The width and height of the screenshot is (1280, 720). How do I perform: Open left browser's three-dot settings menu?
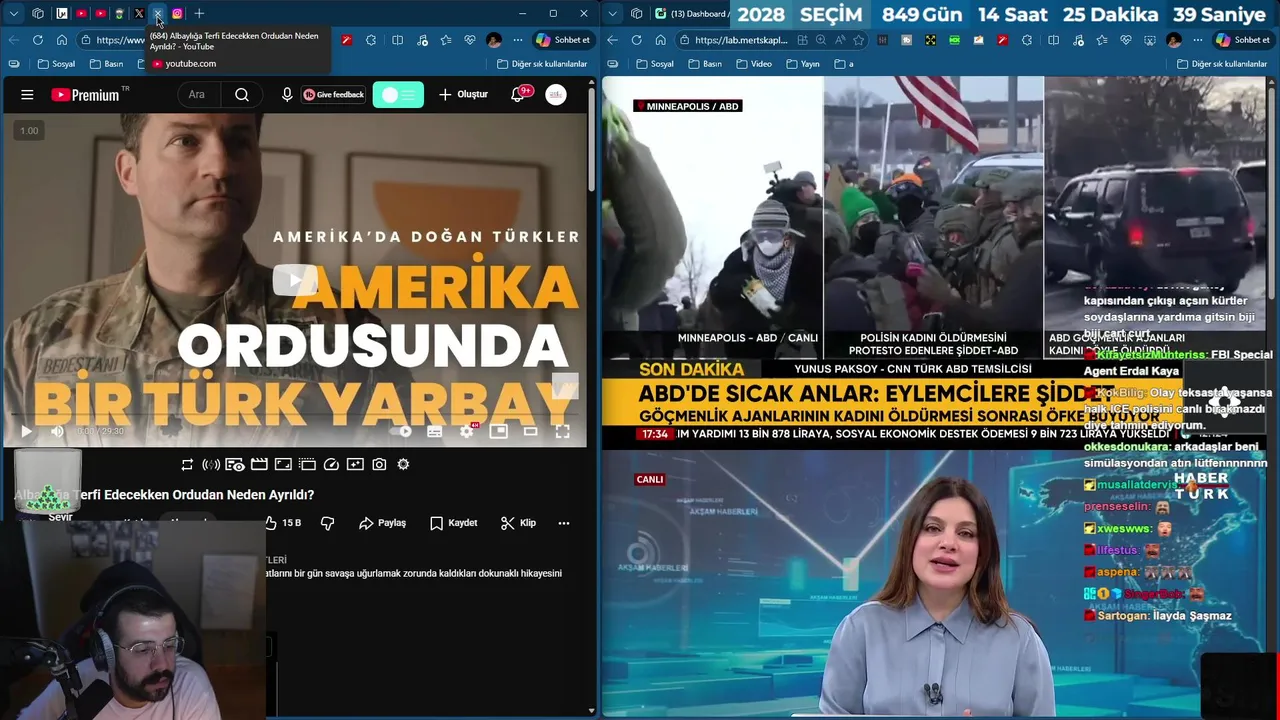tap(517, 40)
